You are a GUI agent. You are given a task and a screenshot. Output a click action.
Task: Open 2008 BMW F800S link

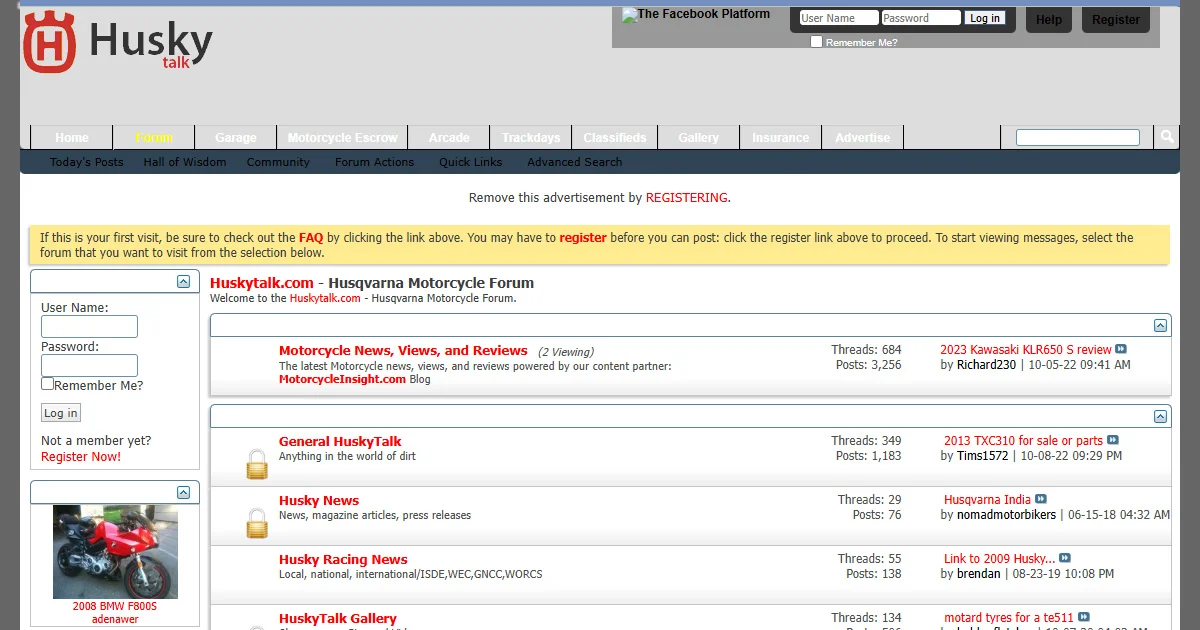[x=115, y=606]
